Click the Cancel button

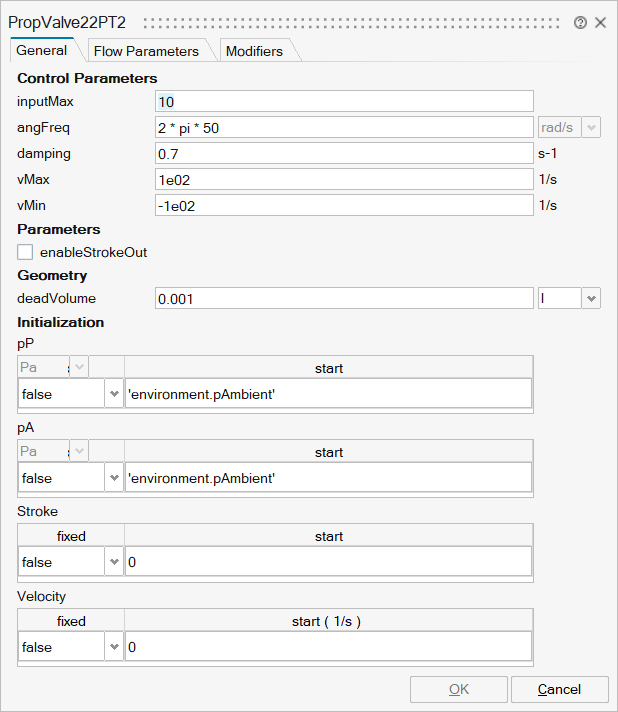pyautogui.click(x=559, y=689)
